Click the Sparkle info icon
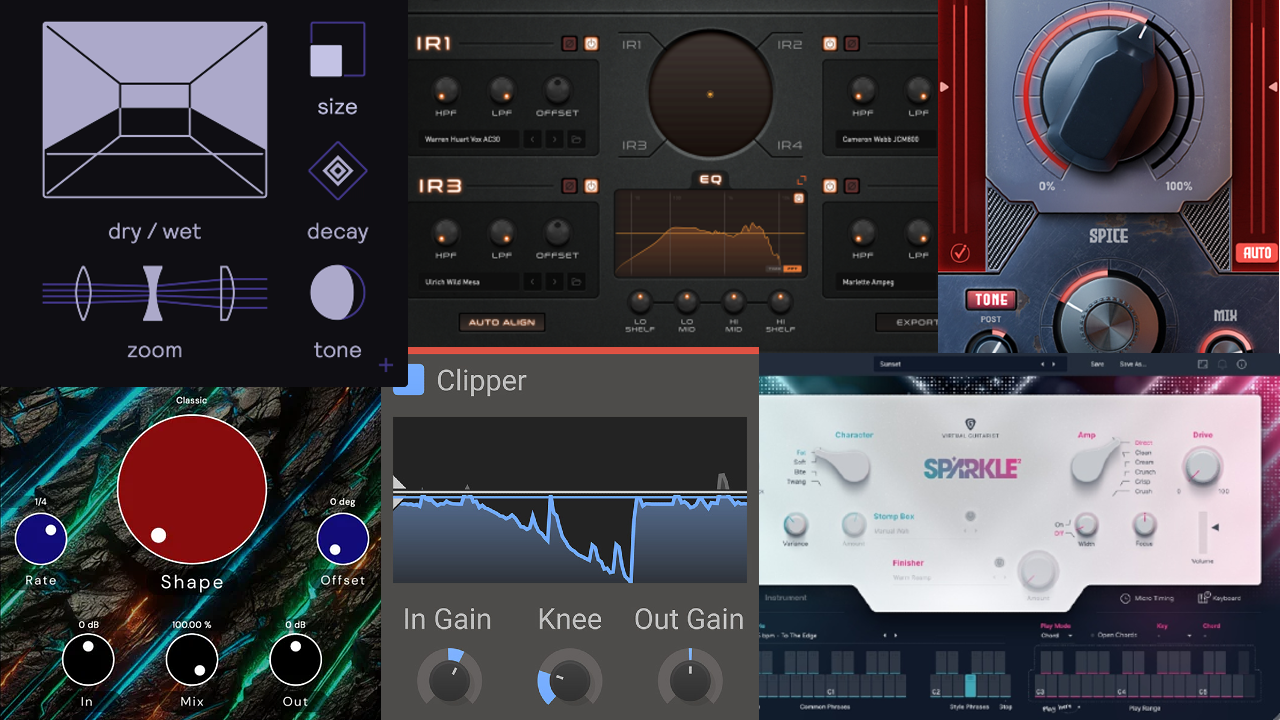Screen dimensions: 1280x720 tap(1241, 364)
